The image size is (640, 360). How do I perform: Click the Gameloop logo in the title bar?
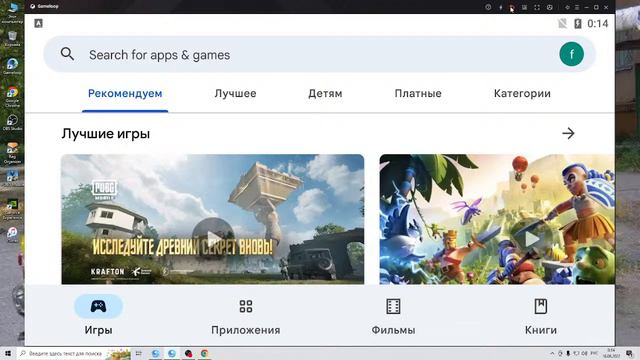[33, 7]
